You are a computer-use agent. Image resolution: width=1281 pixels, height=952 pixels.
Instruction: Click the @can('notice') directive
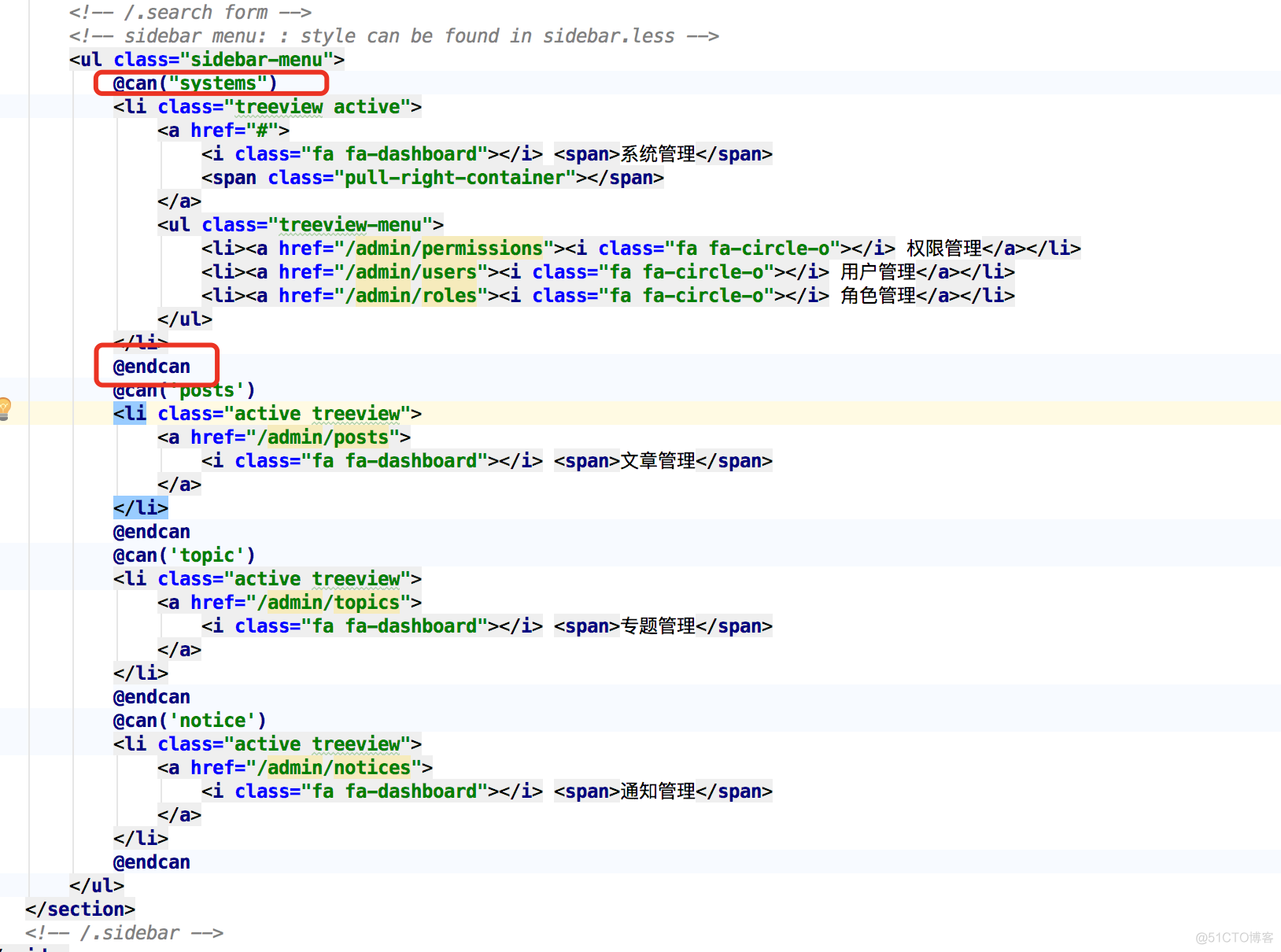tap(190, 721)
